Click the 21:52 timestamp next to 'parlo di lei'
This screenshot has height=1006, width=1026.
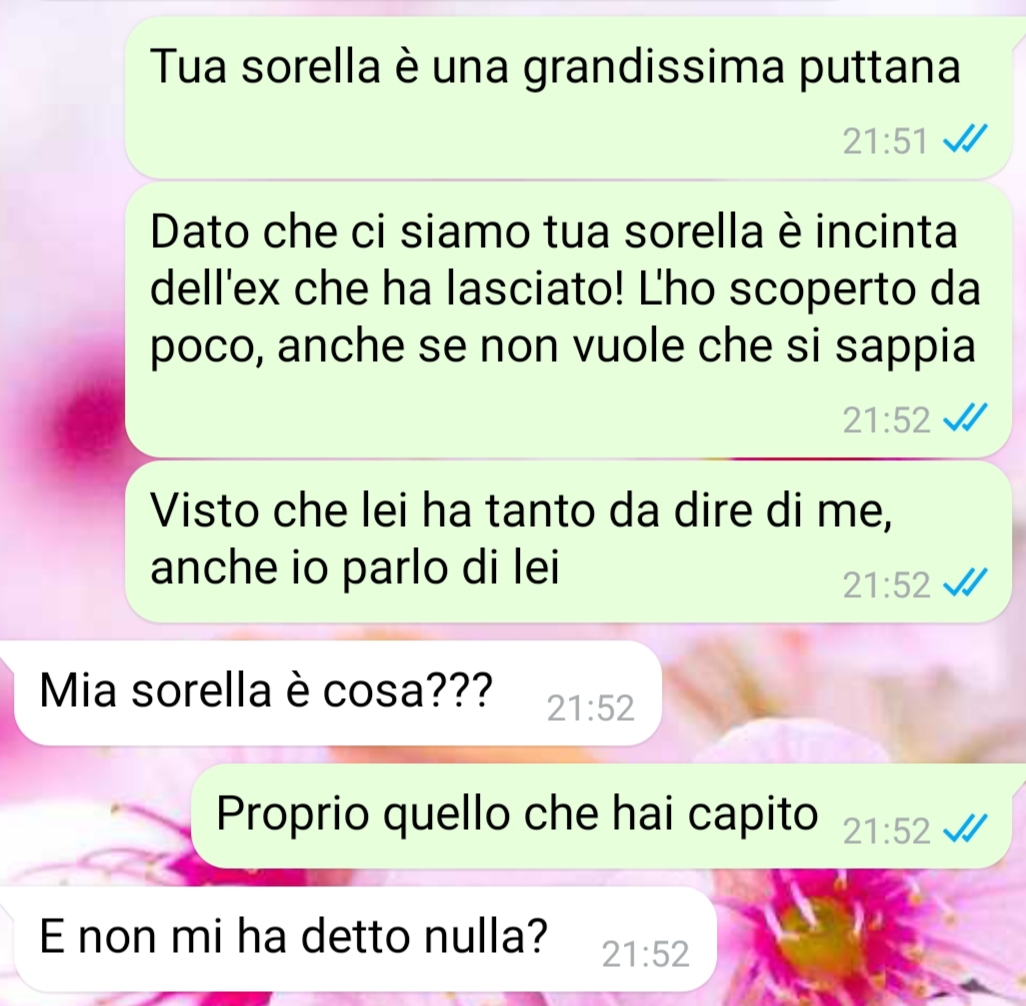pyautogui.click(x=886, y=584)
